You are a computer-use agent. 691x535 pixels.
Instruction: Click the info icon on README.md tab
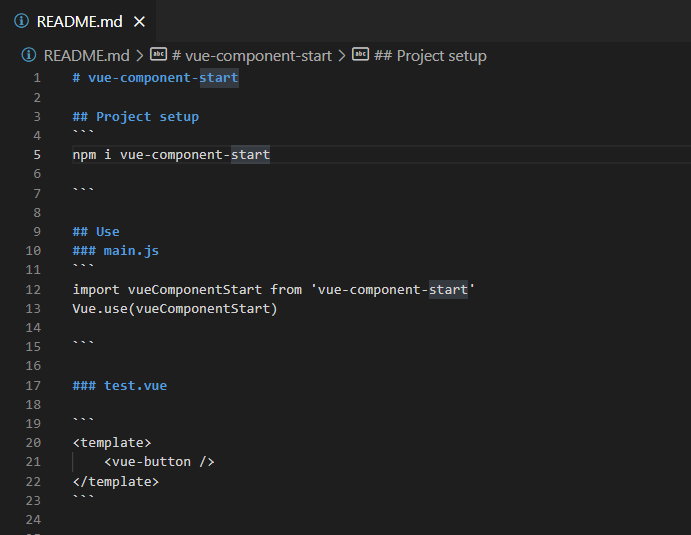coord(21,21)
